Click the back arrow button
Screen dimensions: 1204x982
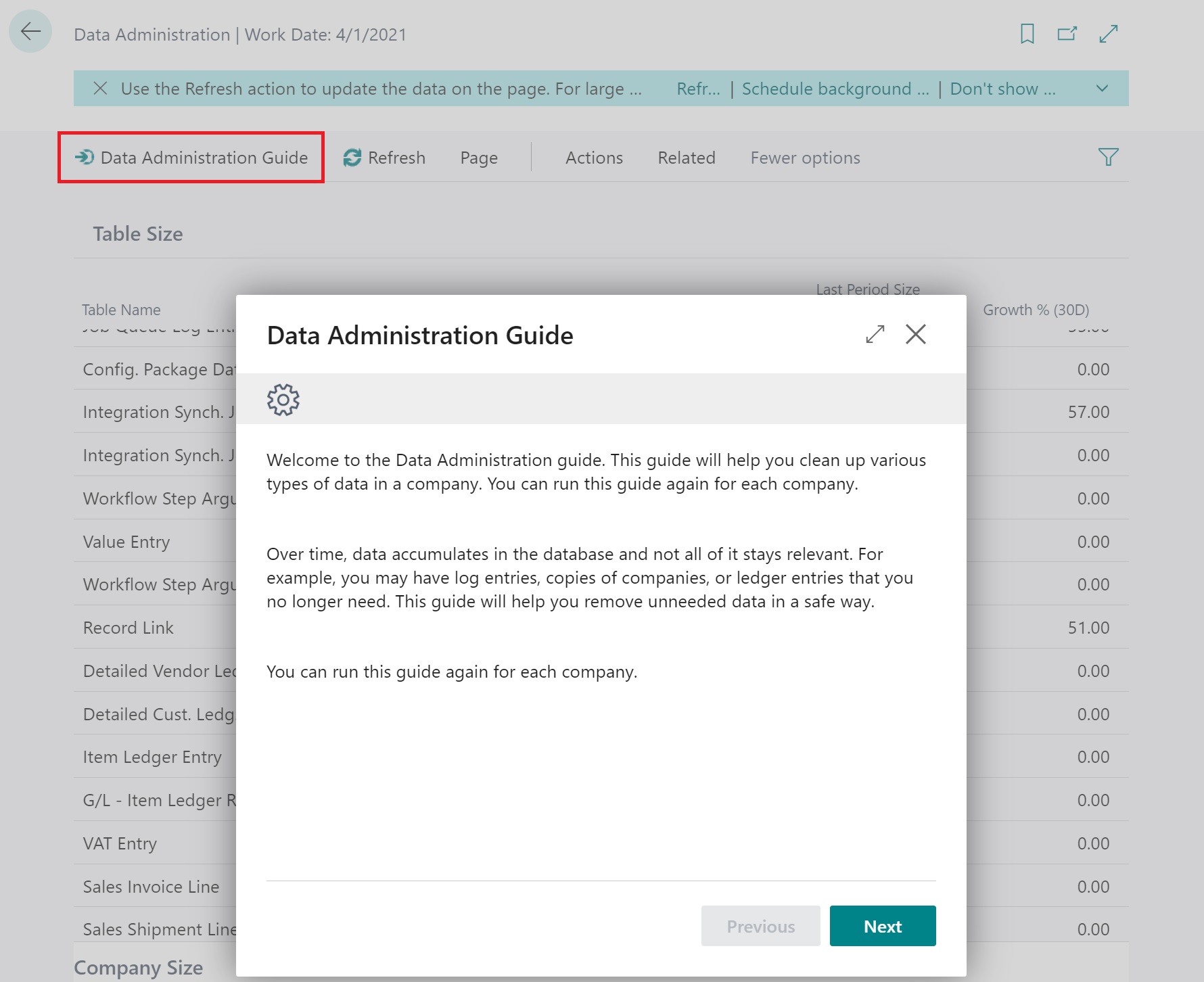30,32
